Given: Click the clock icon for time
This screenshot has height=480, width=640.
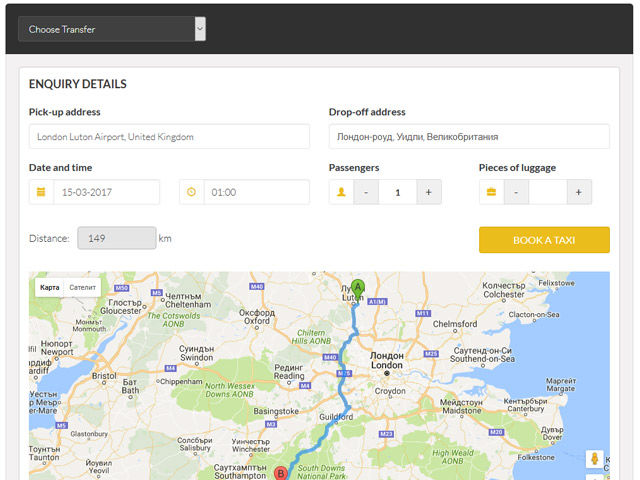Looking at the screenshot, I should coord(191,192).
